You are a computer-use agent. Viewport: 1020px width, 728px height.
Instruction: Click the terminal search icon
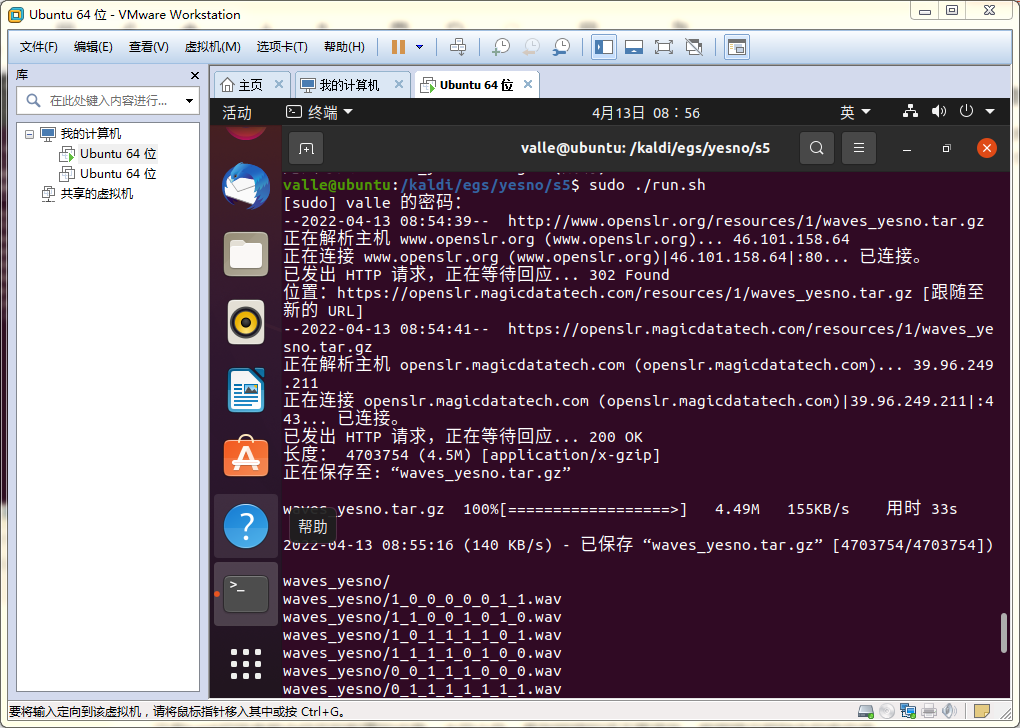(816, 148)
